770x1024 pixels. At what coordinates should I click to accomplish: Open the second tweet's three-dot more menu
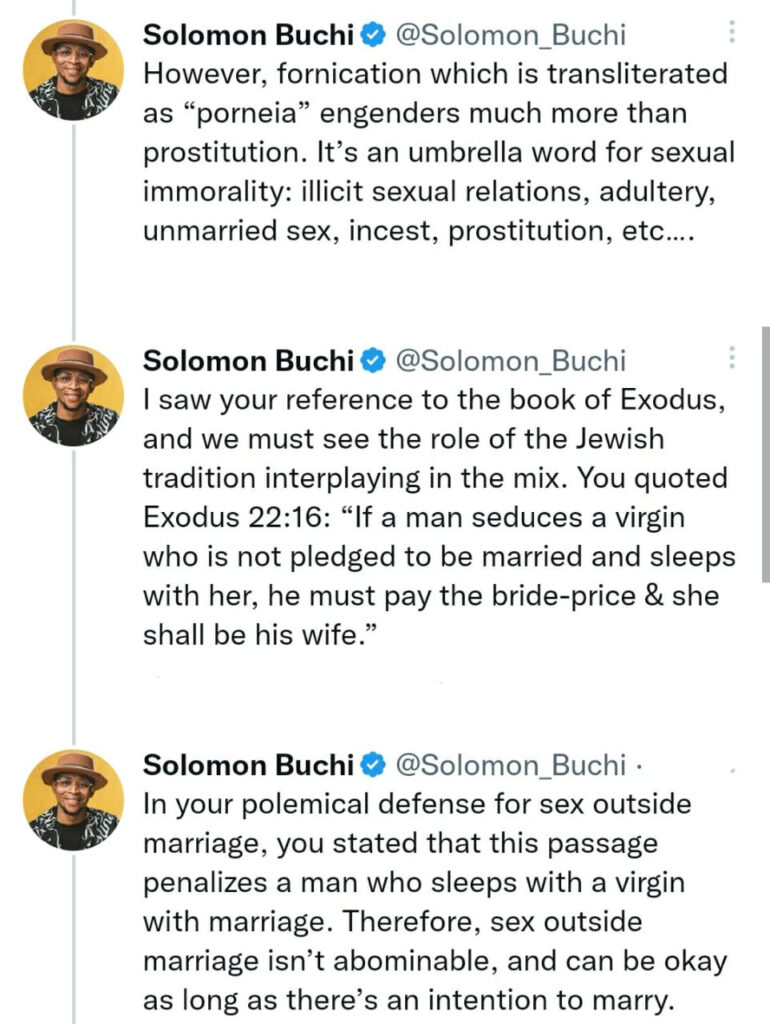[x=732, y=357]
